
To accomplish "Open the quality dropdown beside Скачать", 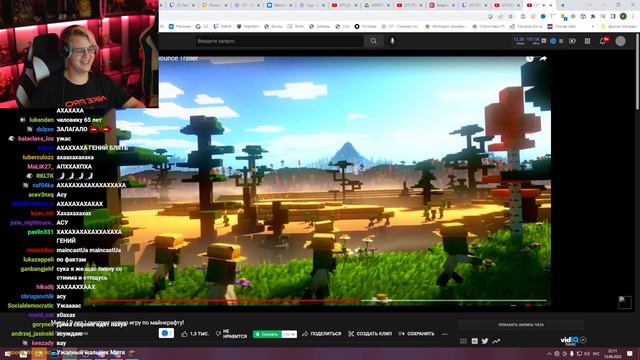I will (x=289, y=334).
